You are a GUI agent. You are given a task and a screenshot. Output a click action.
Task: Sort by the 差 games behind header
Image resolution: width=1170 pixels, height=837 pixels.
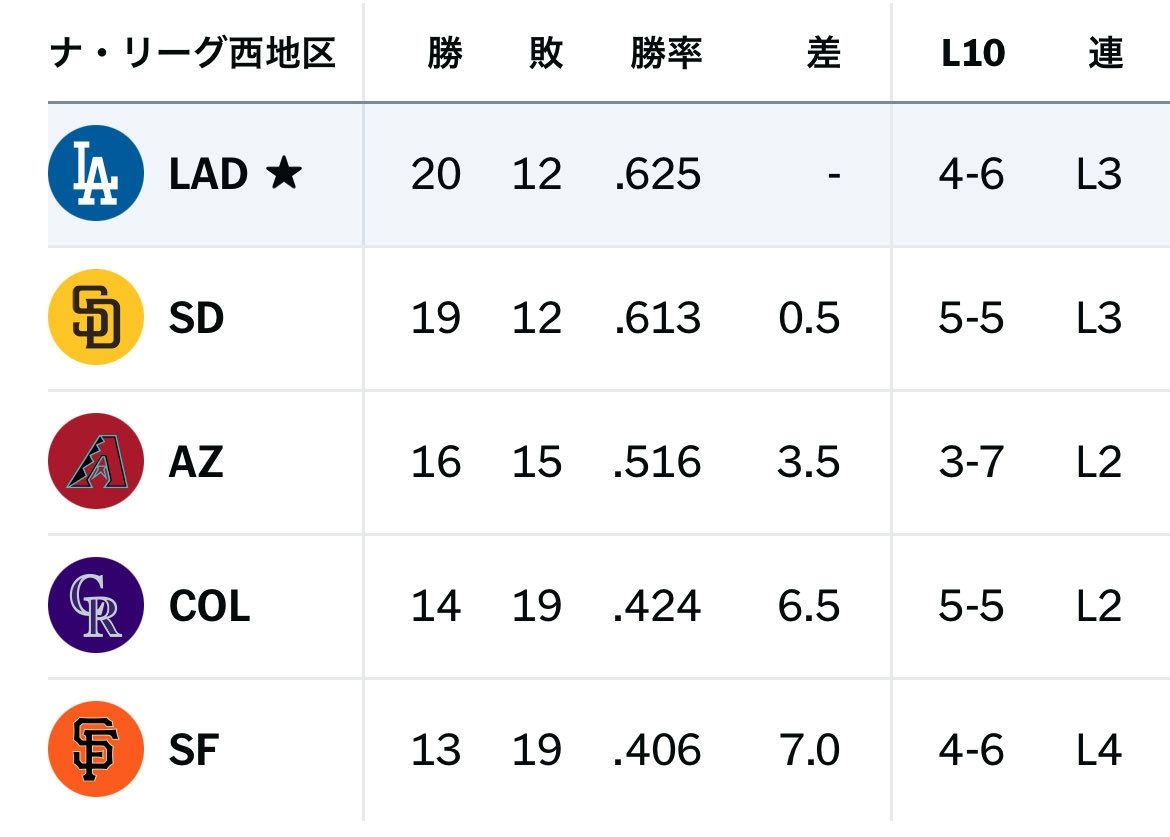[x=824, y=53]
